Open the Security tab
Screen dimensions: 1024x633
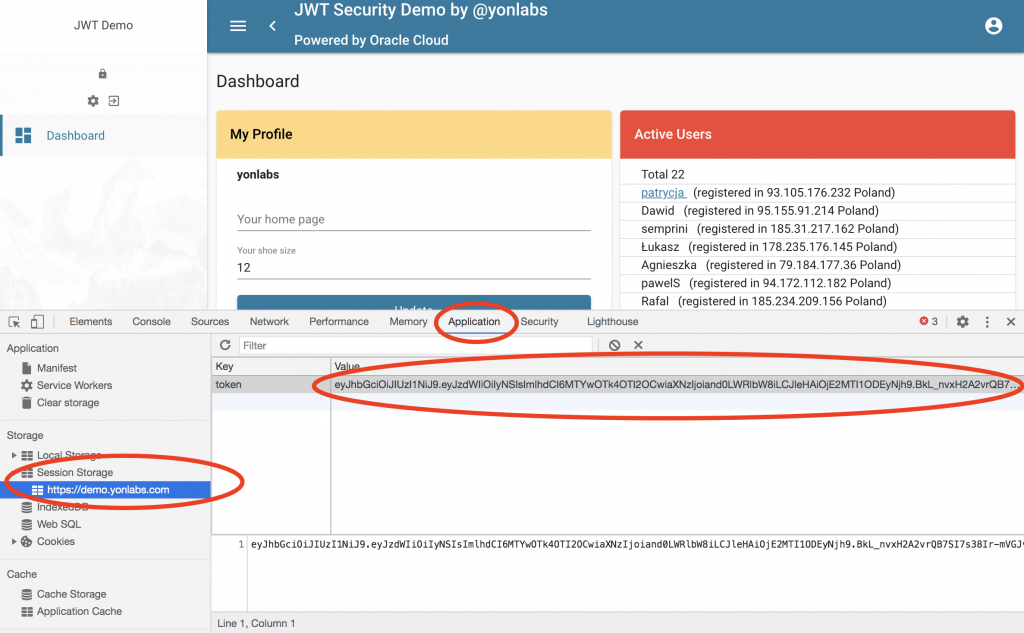click(x=539, y=321)
